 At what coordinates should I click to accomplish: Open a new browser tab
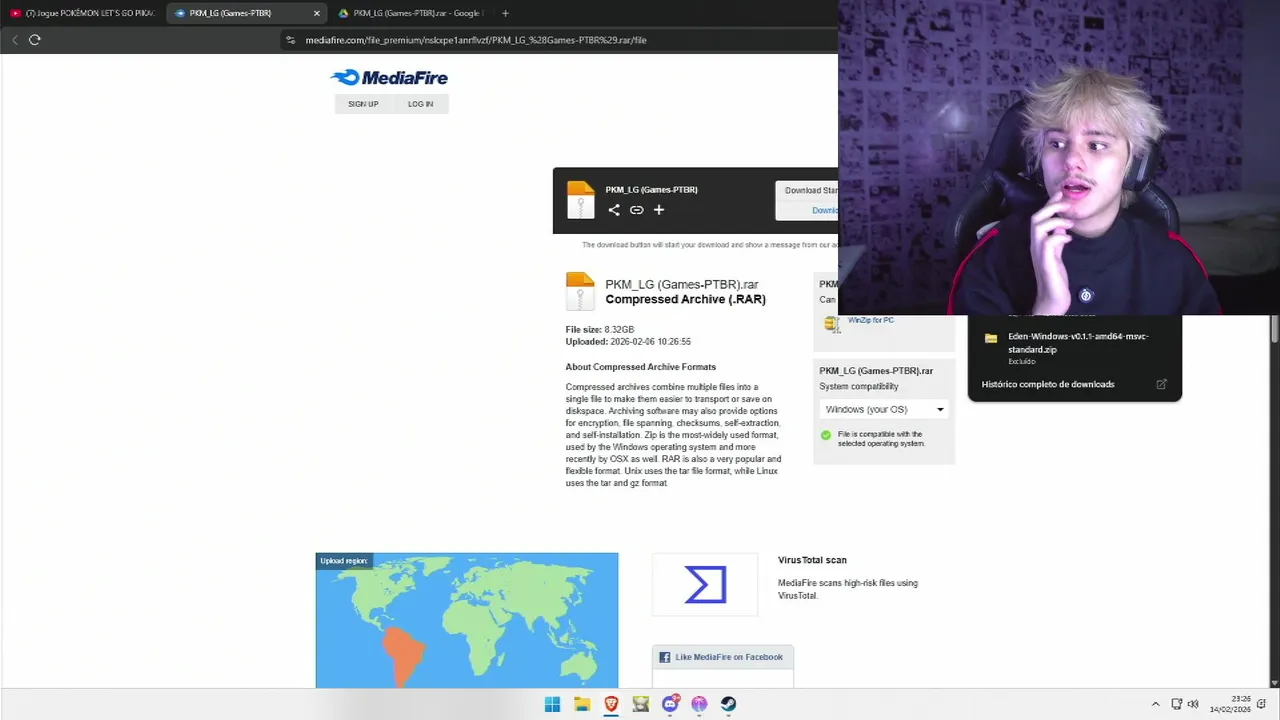505,13
